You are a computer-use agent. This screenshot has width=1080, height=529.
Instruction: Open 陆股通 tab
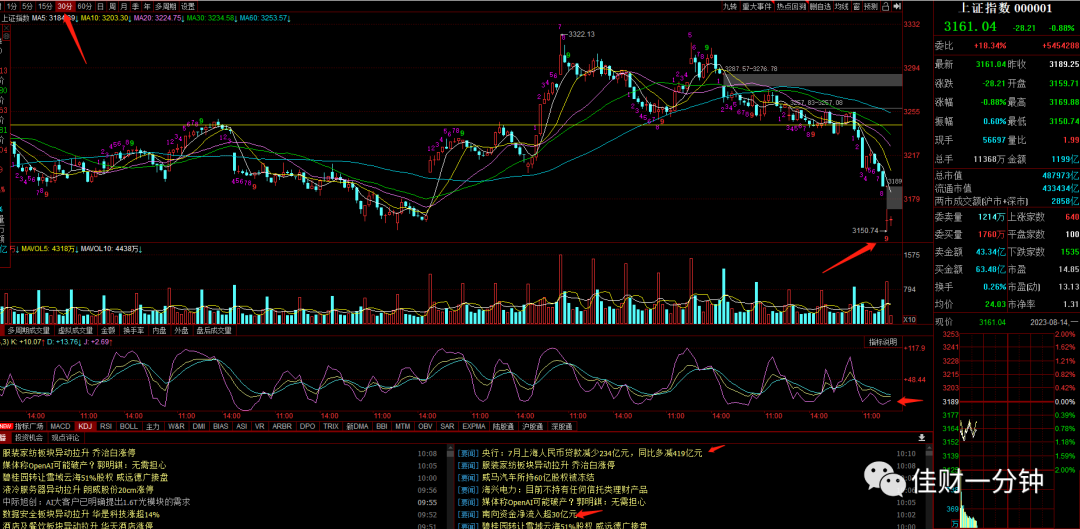pos(505,426)
